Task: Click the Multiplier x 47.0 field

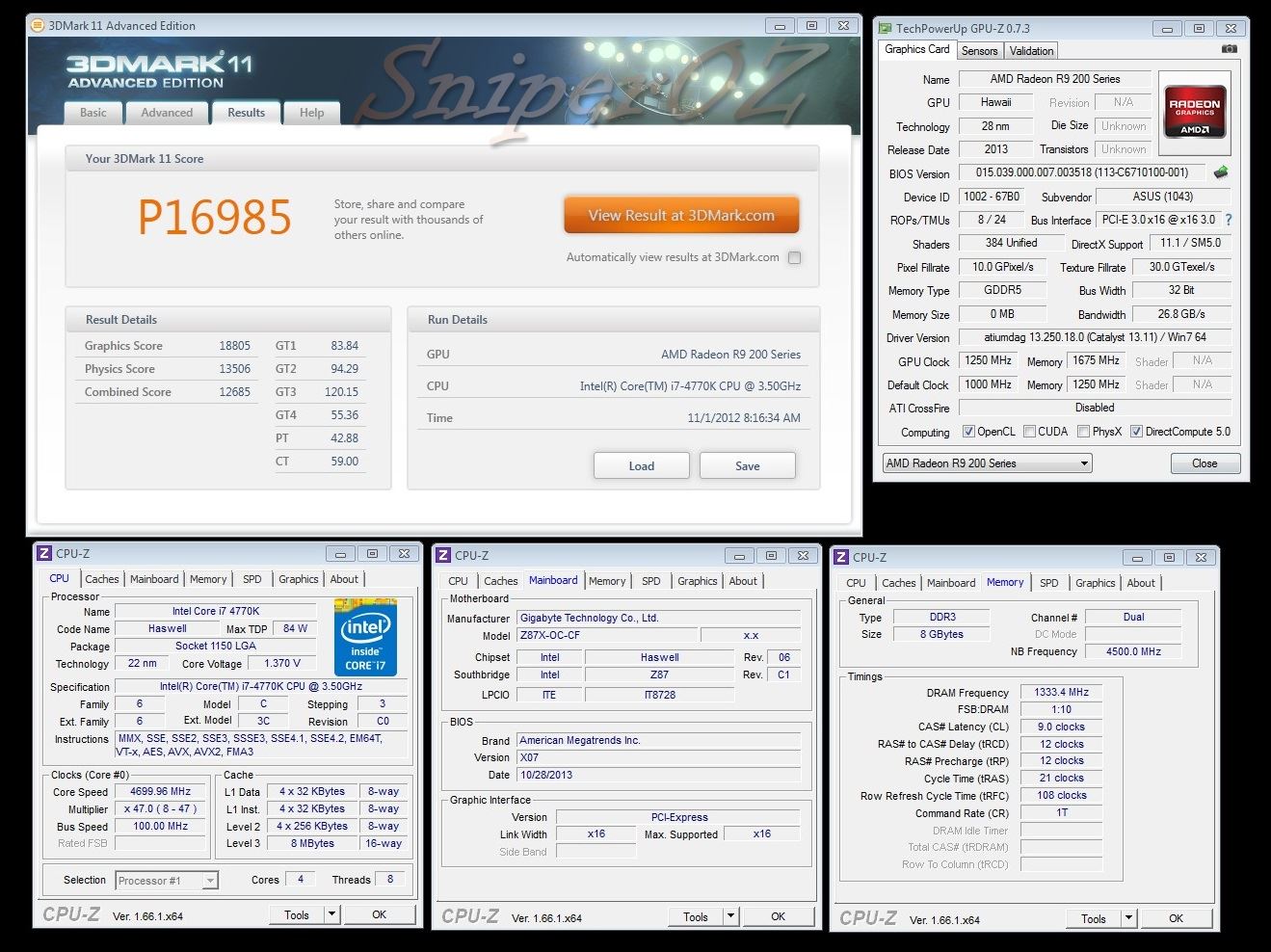Action: coord(161,808)
